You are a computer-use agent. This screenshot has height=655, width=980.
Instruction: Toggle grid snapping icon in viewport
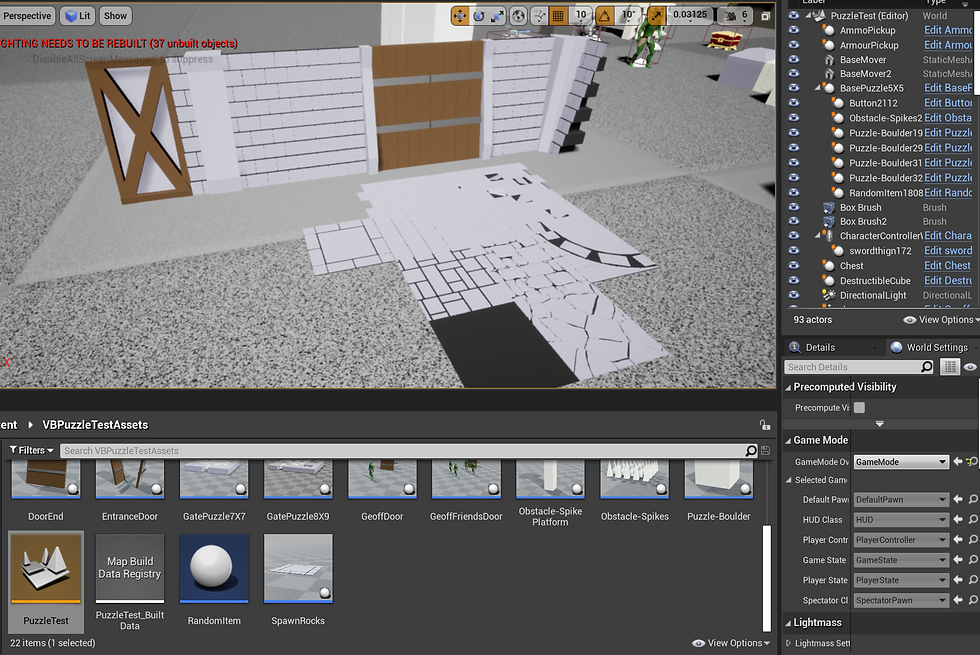coord(558,16)
